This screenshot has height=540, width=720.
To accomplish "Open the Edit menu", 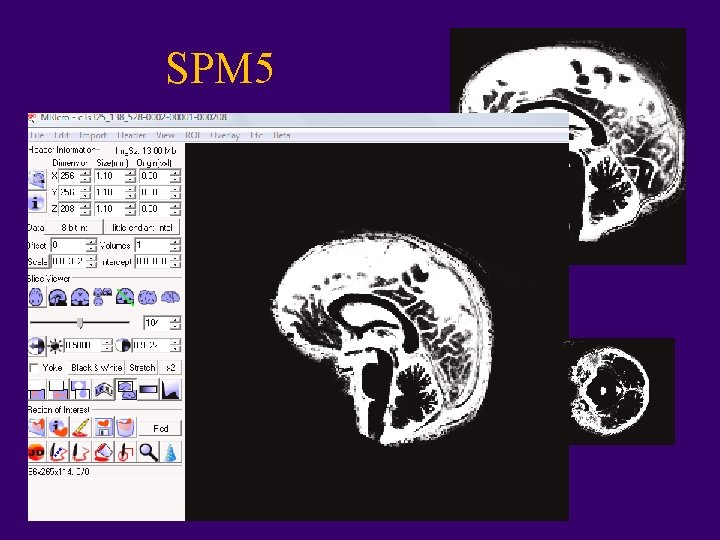I will [62, 135].
